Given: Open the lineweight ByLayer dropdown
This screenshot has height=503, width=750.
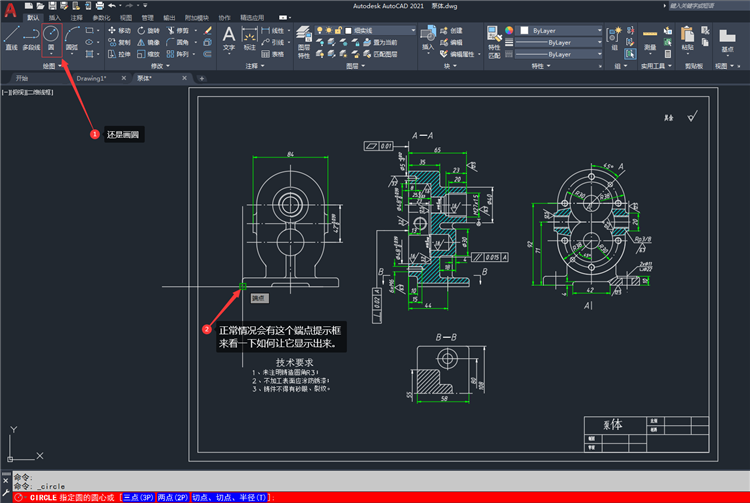Looking at the screenshot, I should tap(558, 42).
